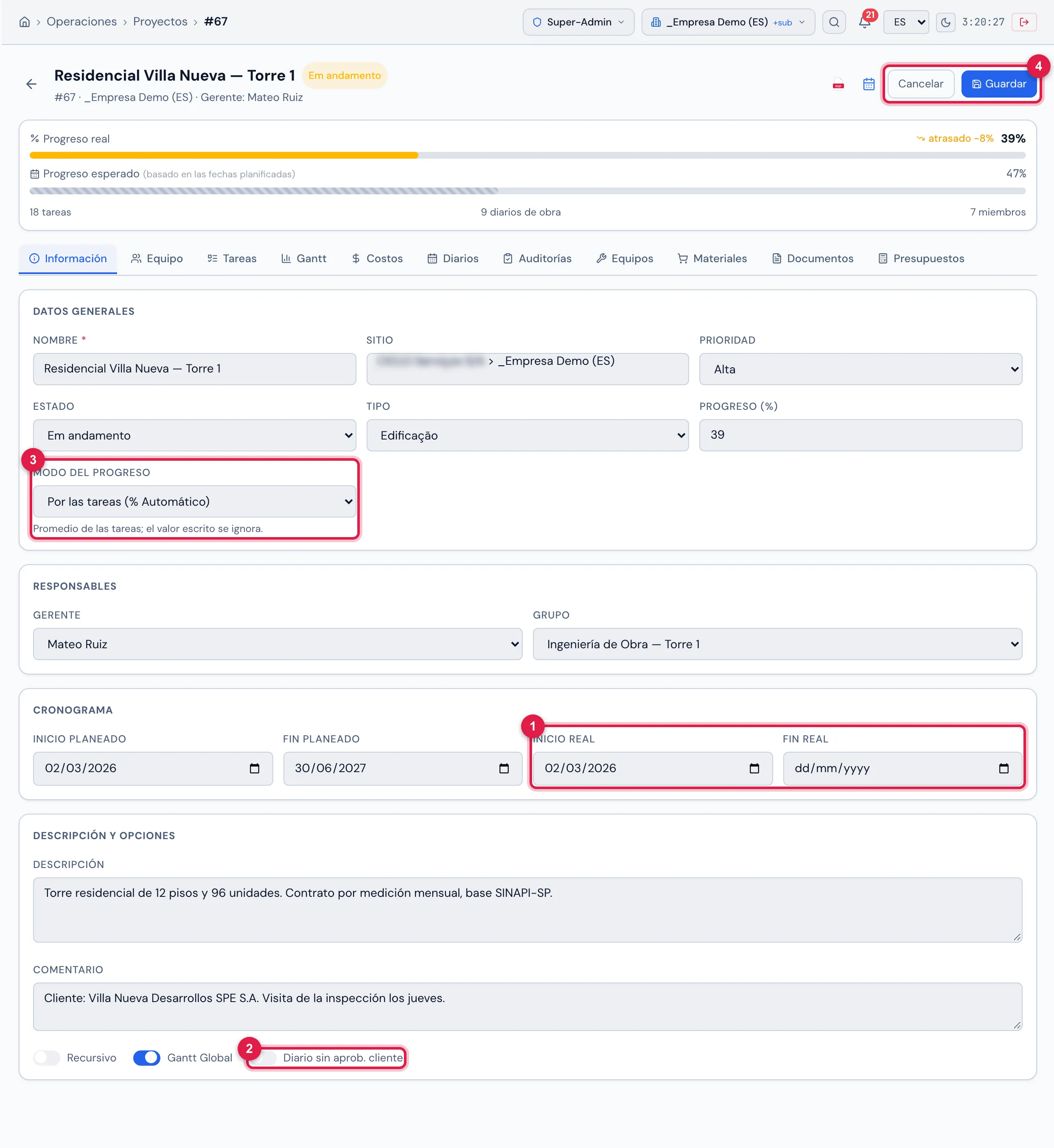Open date picker for Inicio Planeado
This screenshot has height=1148, width=1054.
coord(254,768)
